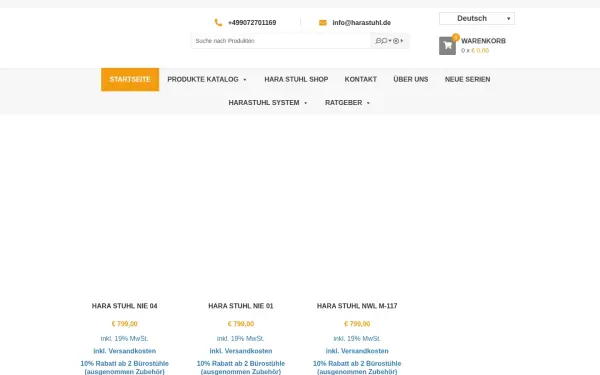The image size is (600, 375).
Task: Click the phone number +499072701169
Action: tap(252, 23)
